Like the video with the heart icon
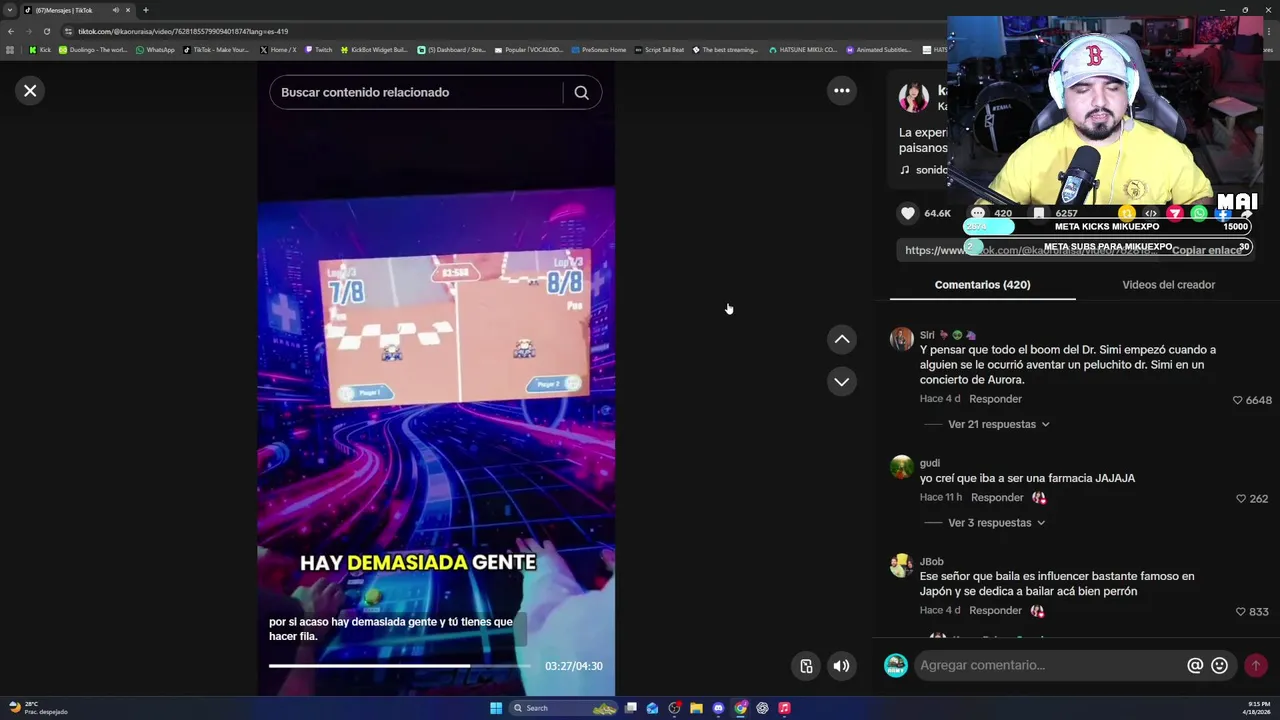 tap(908, 213)
